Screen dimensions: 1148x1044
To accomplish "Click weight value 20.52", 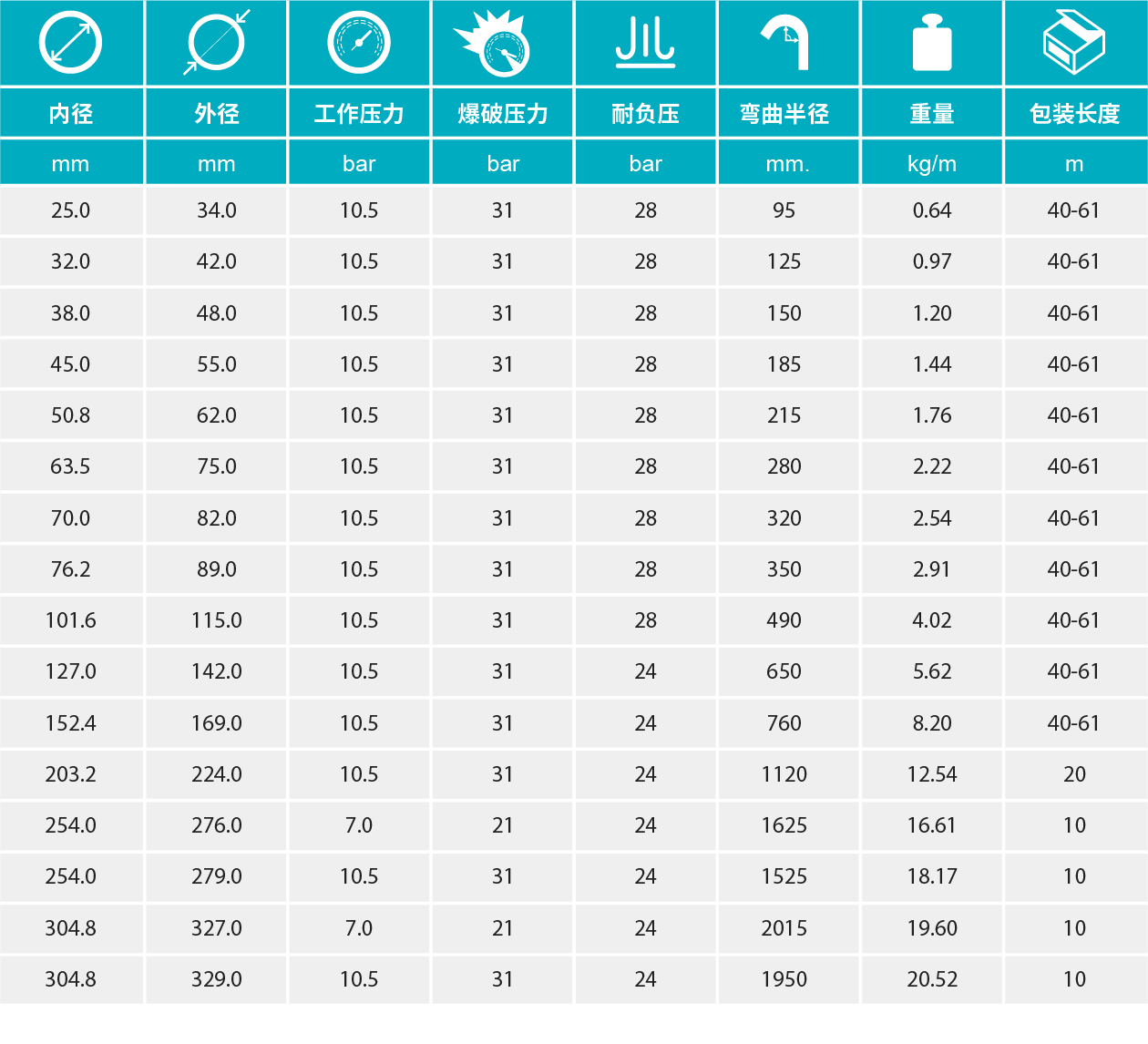I will [932, 979].
